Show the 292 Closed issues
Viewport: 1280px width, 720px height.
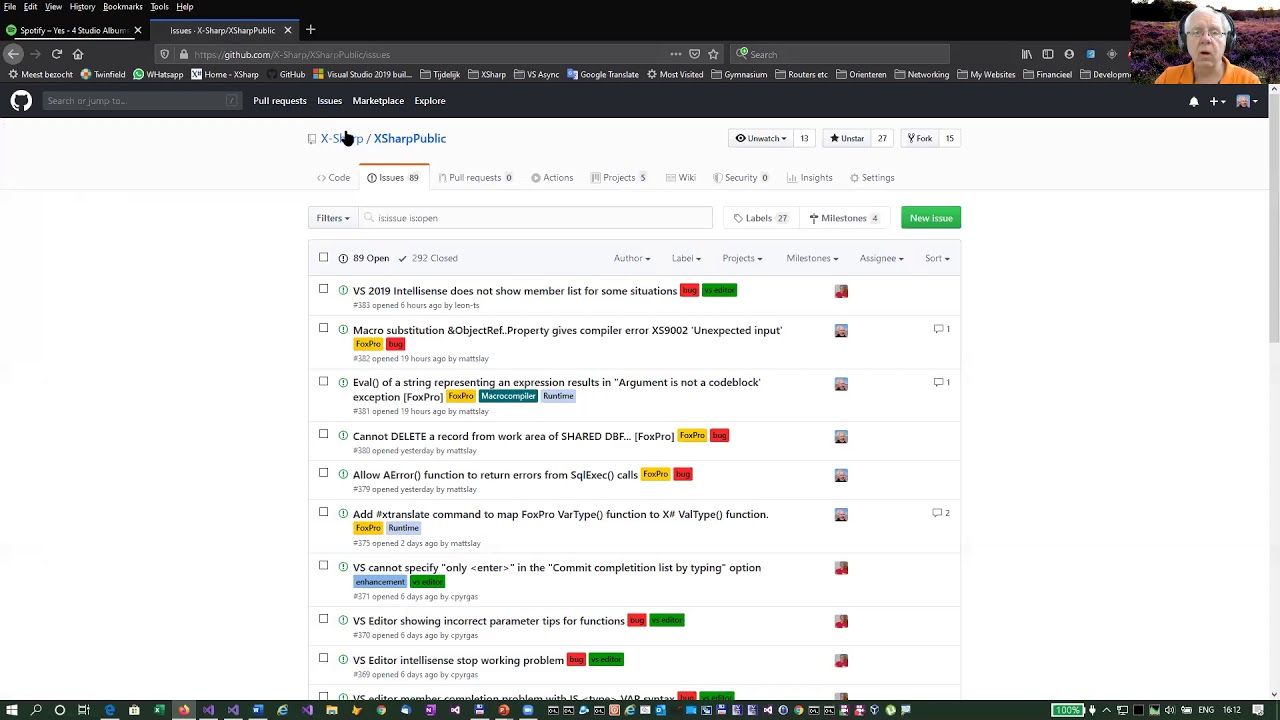(428, 258)
